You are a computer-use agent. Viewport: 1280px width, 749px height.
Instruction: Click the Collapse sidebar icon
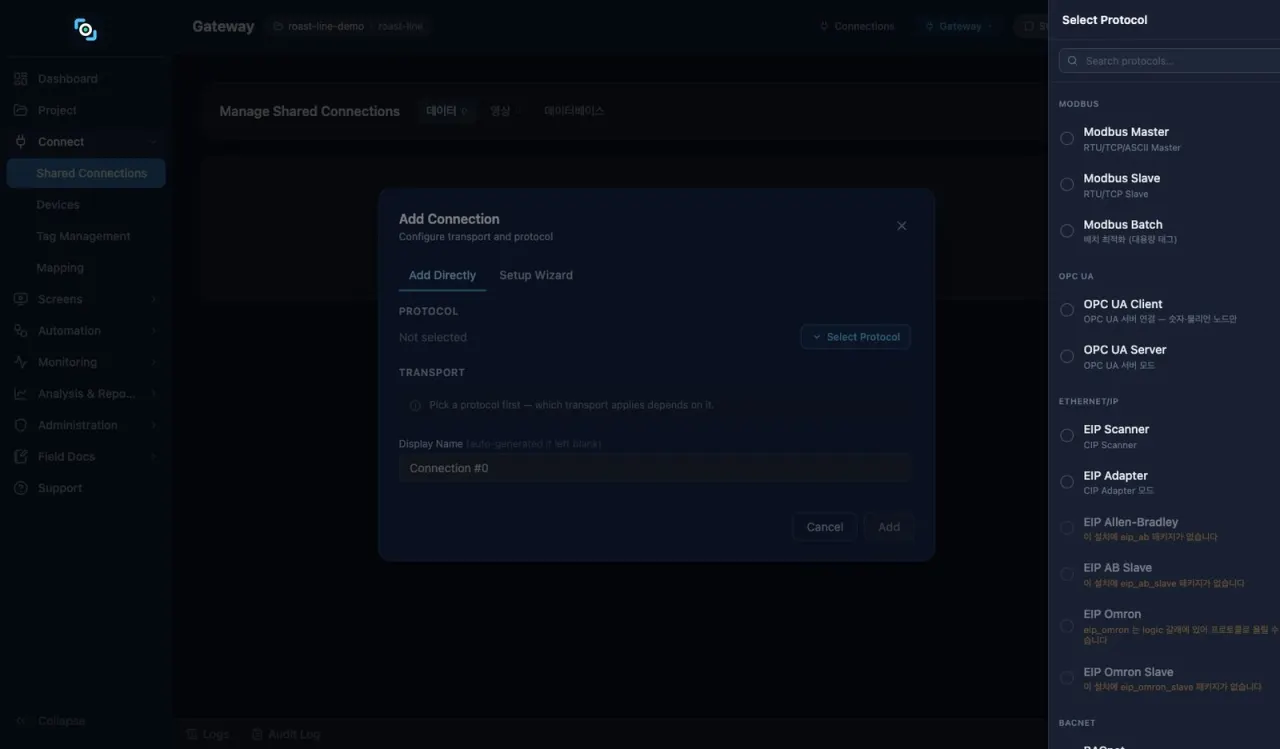pyautogui.click(x=21, y=721)
